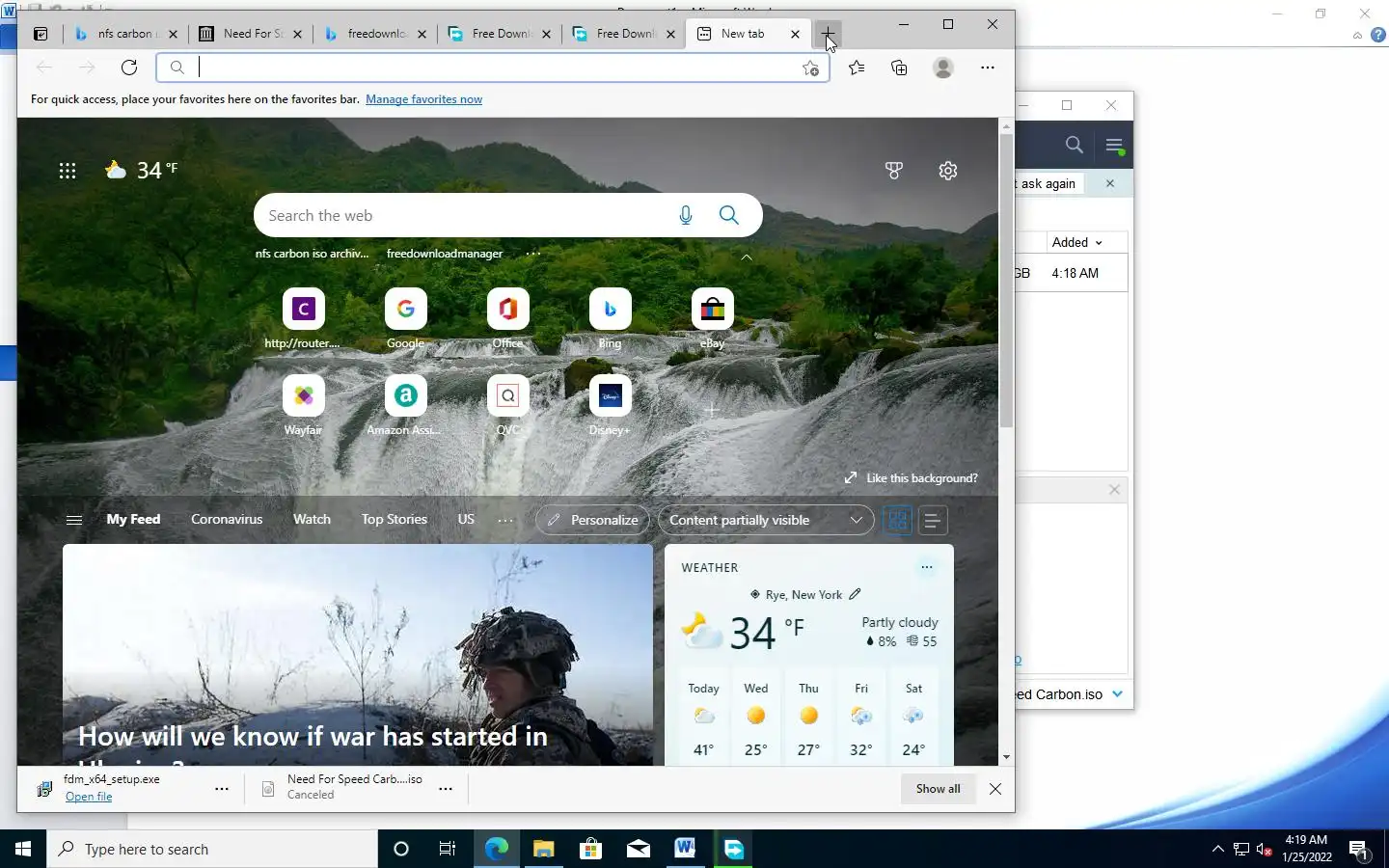Click the Personalize button
The height and width of the screenshot is (868, 1389).
(592, 520)
